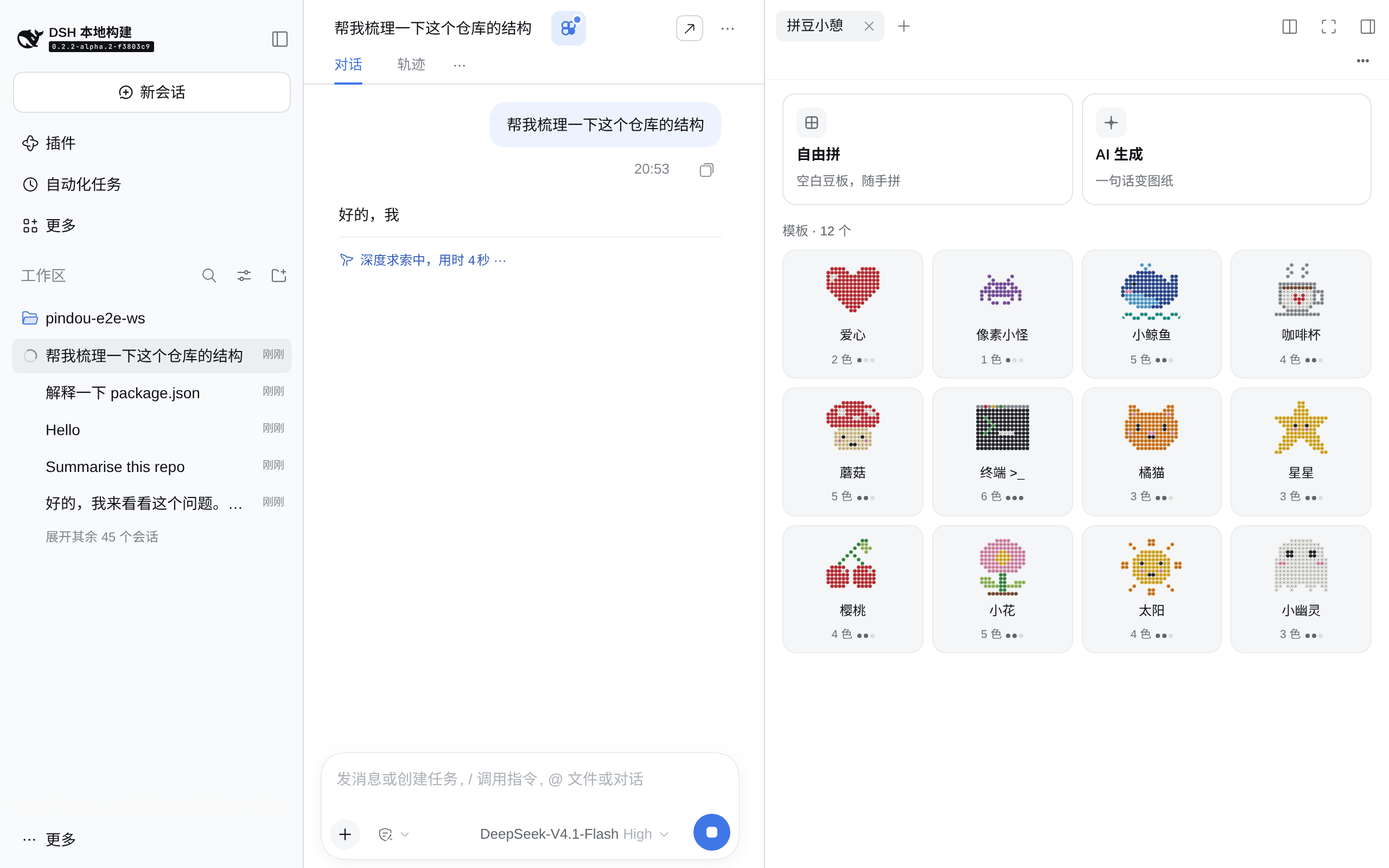This screenshot has width=1389, height=868.
Task: Open DeepSeek-V4.1-Flash model dropdown
Action: point(574,834)
